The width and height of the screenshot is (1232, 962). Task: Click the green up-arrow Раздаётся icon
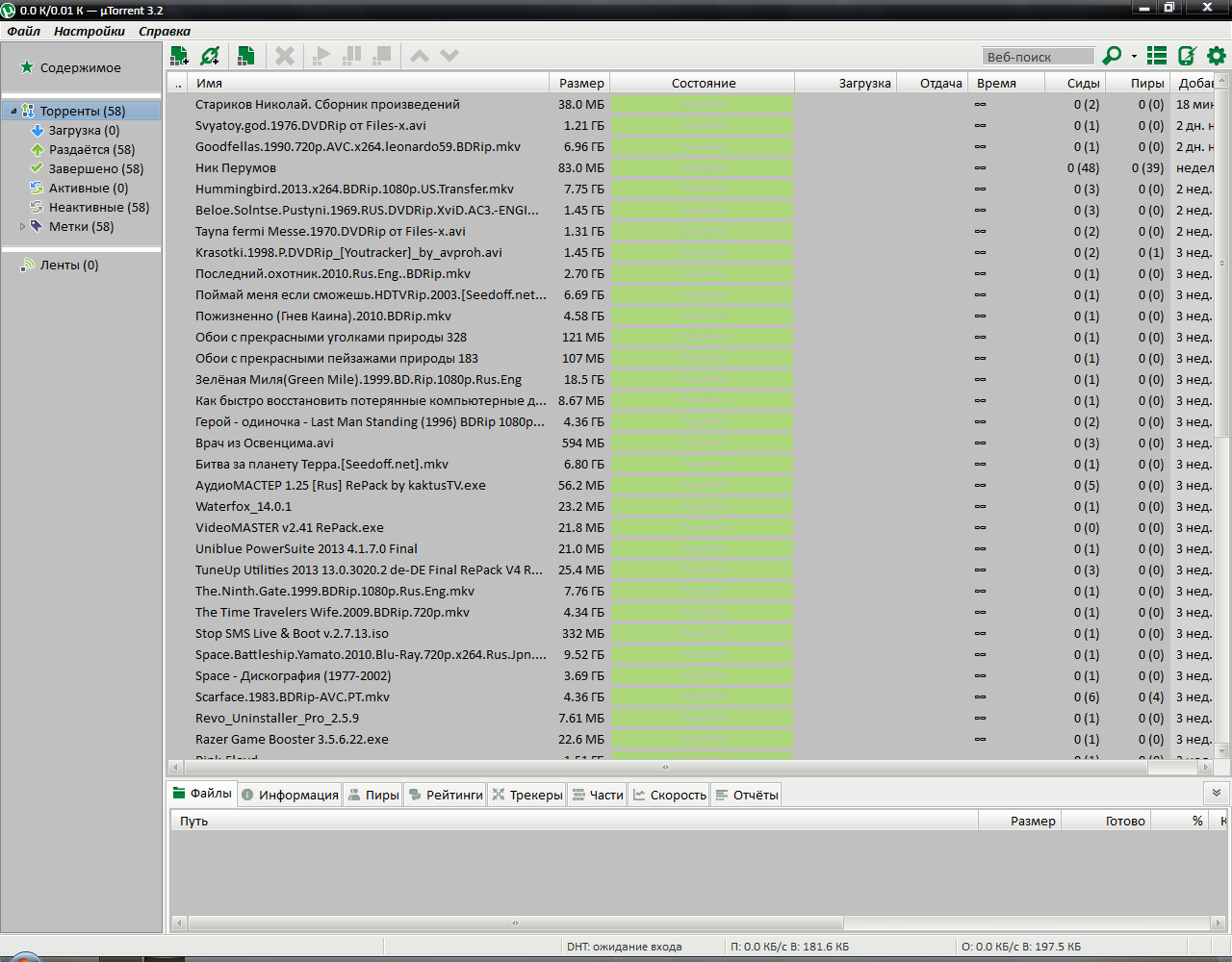[x=38, y=149]
